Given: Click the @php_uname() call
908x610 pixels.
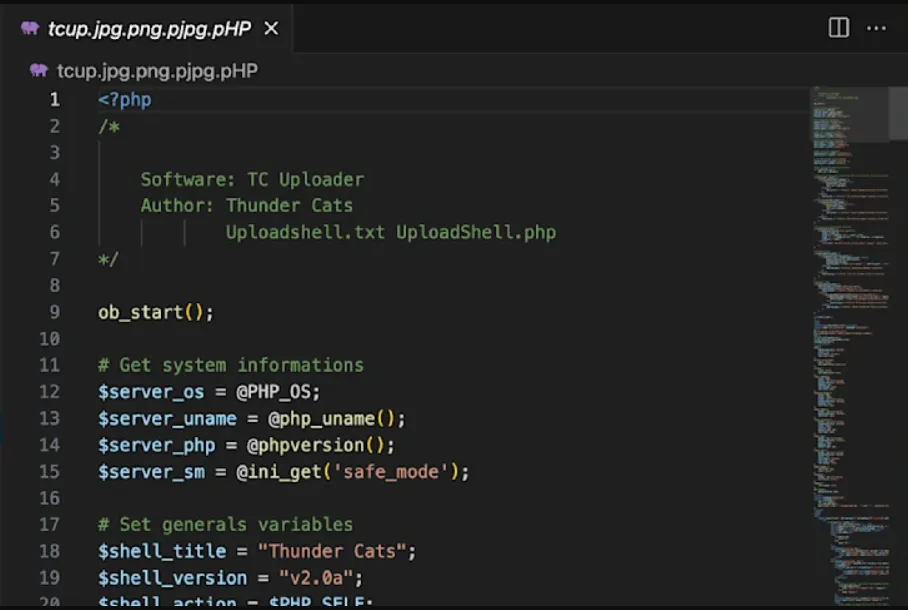Looking at the screenshot, I should click(332, 419).
